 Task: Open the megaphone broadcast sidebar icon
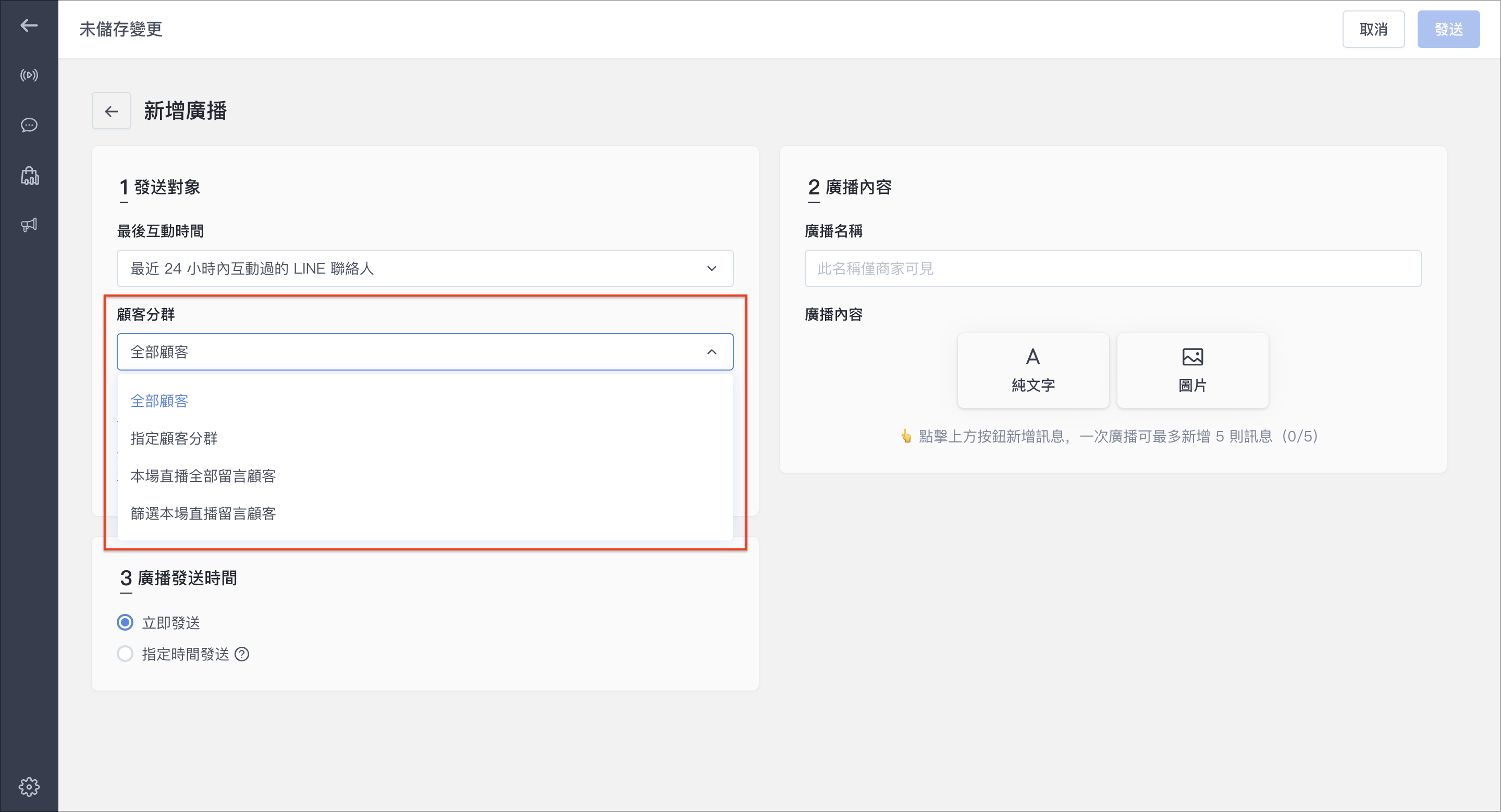[29, 225]
